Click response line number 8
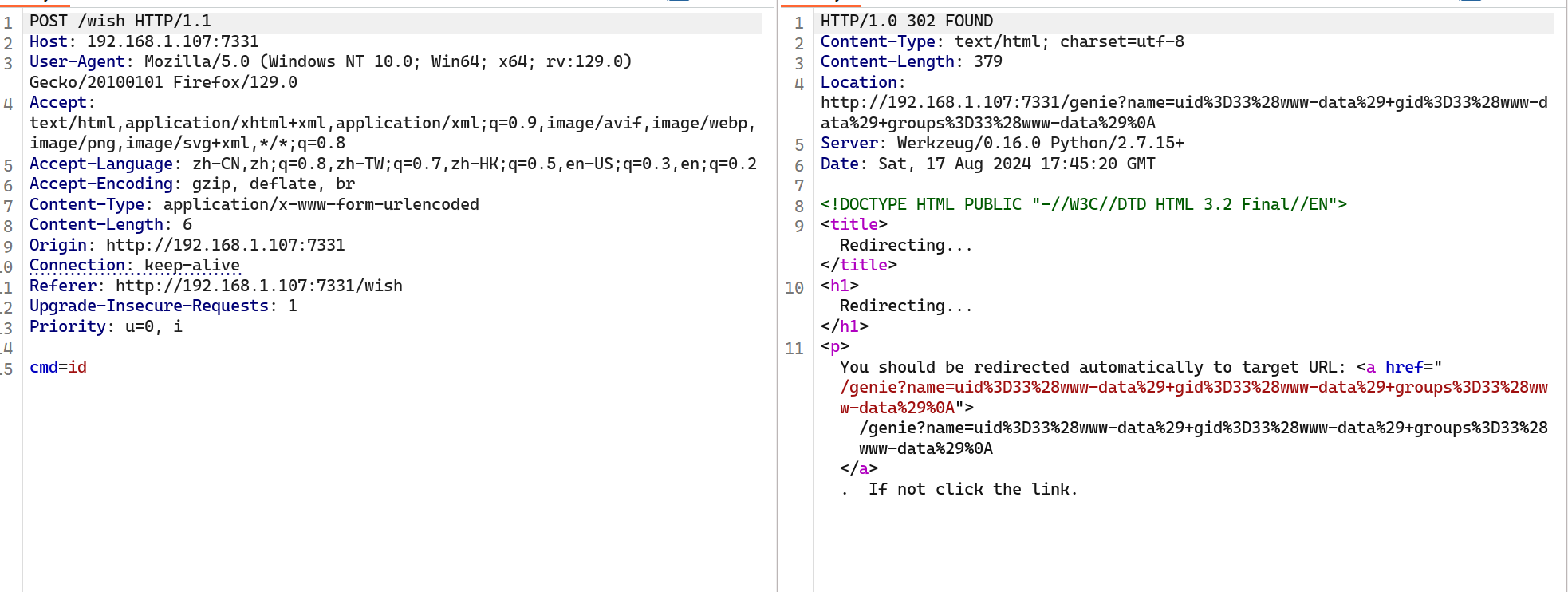This screenshot has height=592, width=1568. (x=799, y=206)
